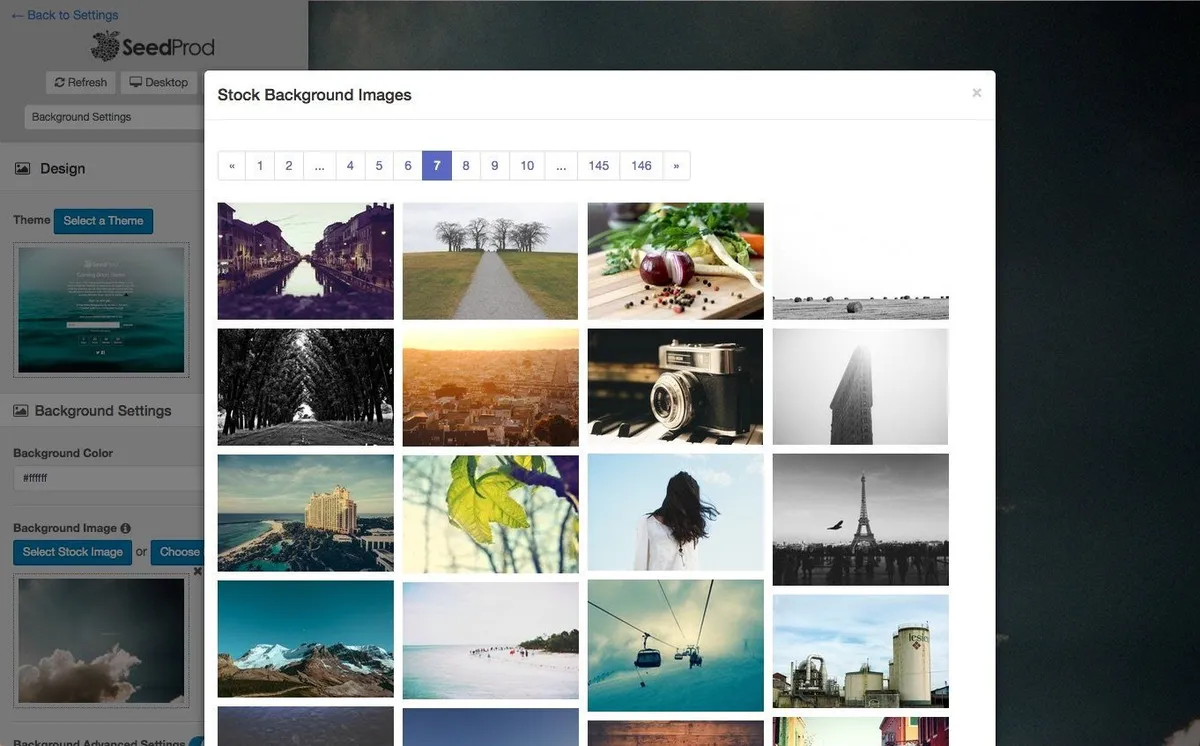The image size is (1200, 746).
Task: Click the Background Color hex field
Action: 108,478
